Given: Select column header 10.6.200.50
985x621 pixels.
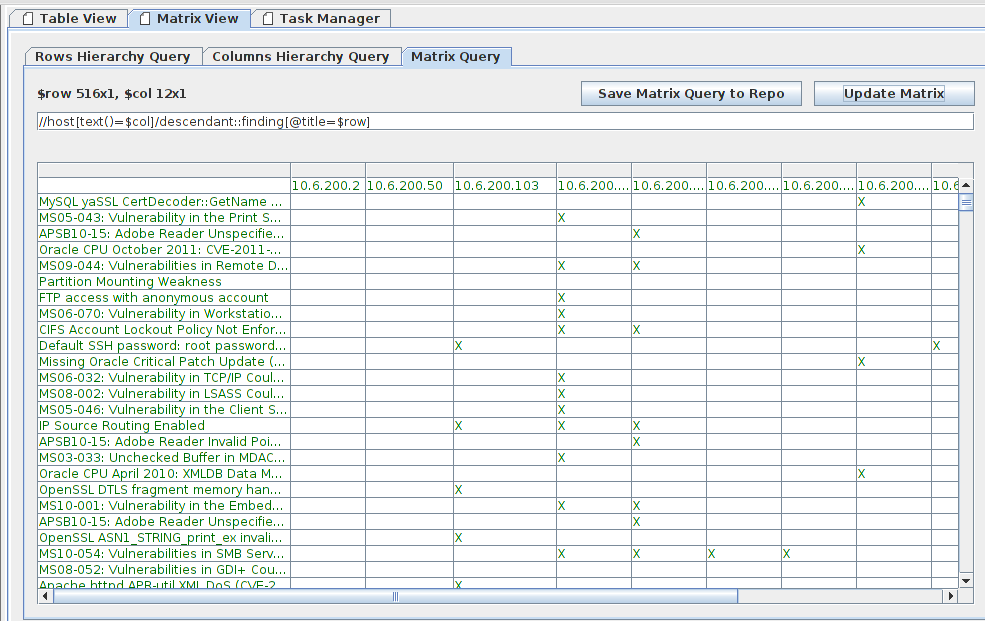Looking at the screenshot, I should coord(408,186).
